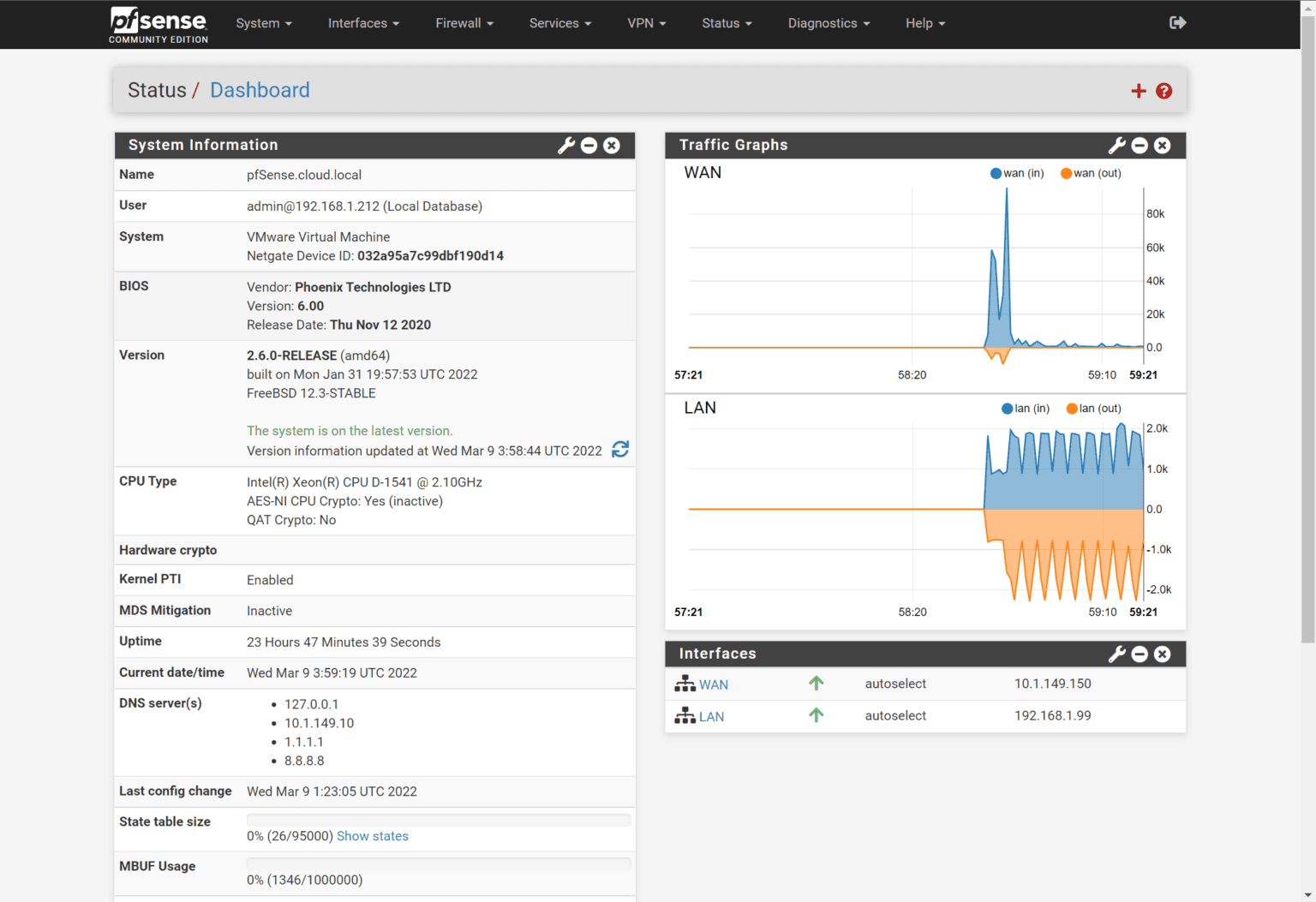1316x902 pixels.
Task: Open the VPN dropdown menu
Action: 646,23
